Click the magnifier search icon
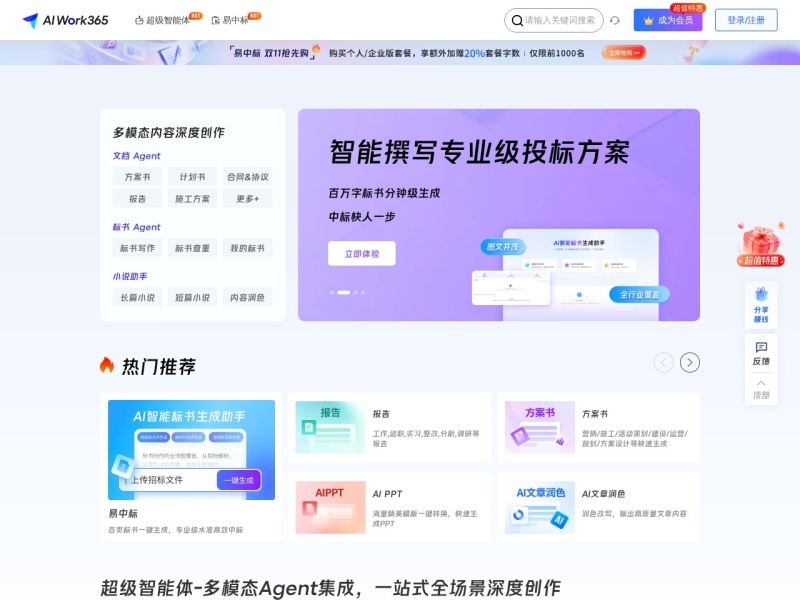 tap(517, 20)
